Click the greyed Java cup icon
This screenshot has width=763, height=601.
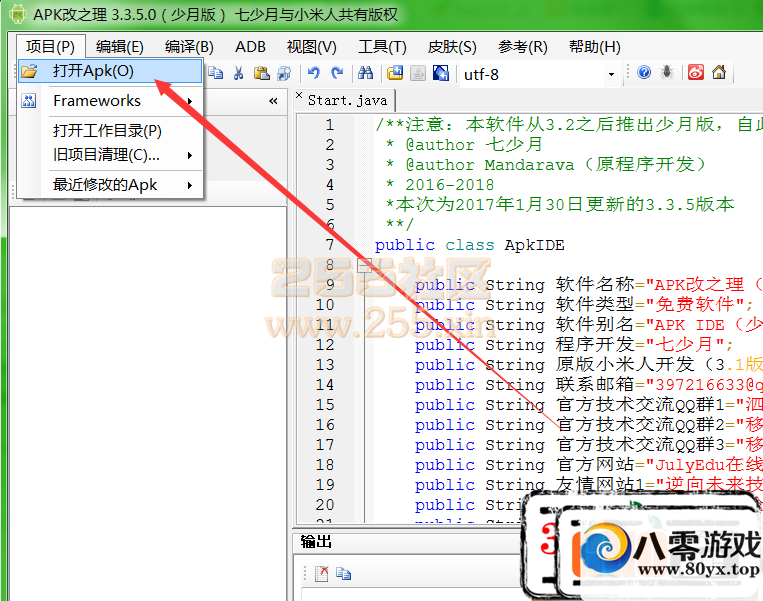[x=418, y=73]
